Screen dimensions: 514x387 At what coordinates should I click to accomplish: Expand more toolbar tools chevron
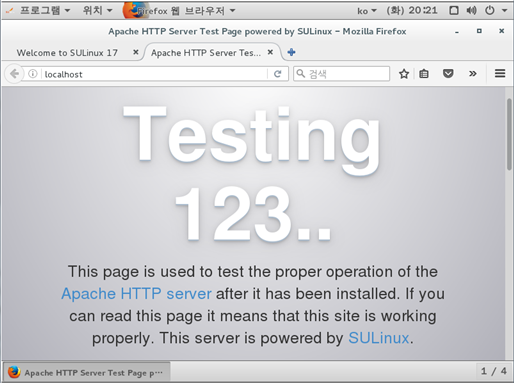pos(473,73)
